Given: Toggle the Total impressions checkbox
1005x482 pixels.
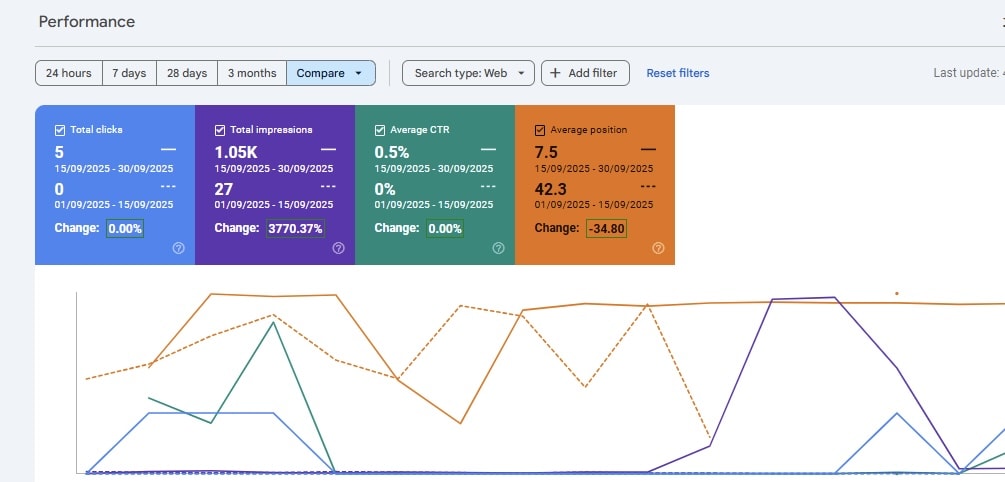Looking at the screenshot, I should tap(220, 130).
